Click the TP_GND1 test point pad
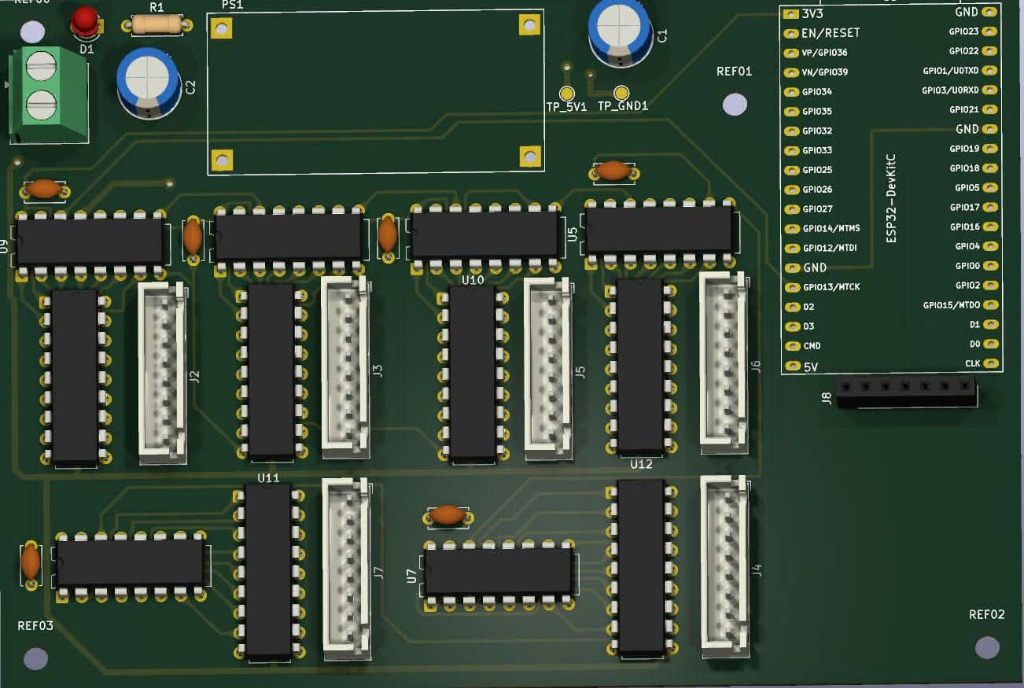 coord(622,93)
